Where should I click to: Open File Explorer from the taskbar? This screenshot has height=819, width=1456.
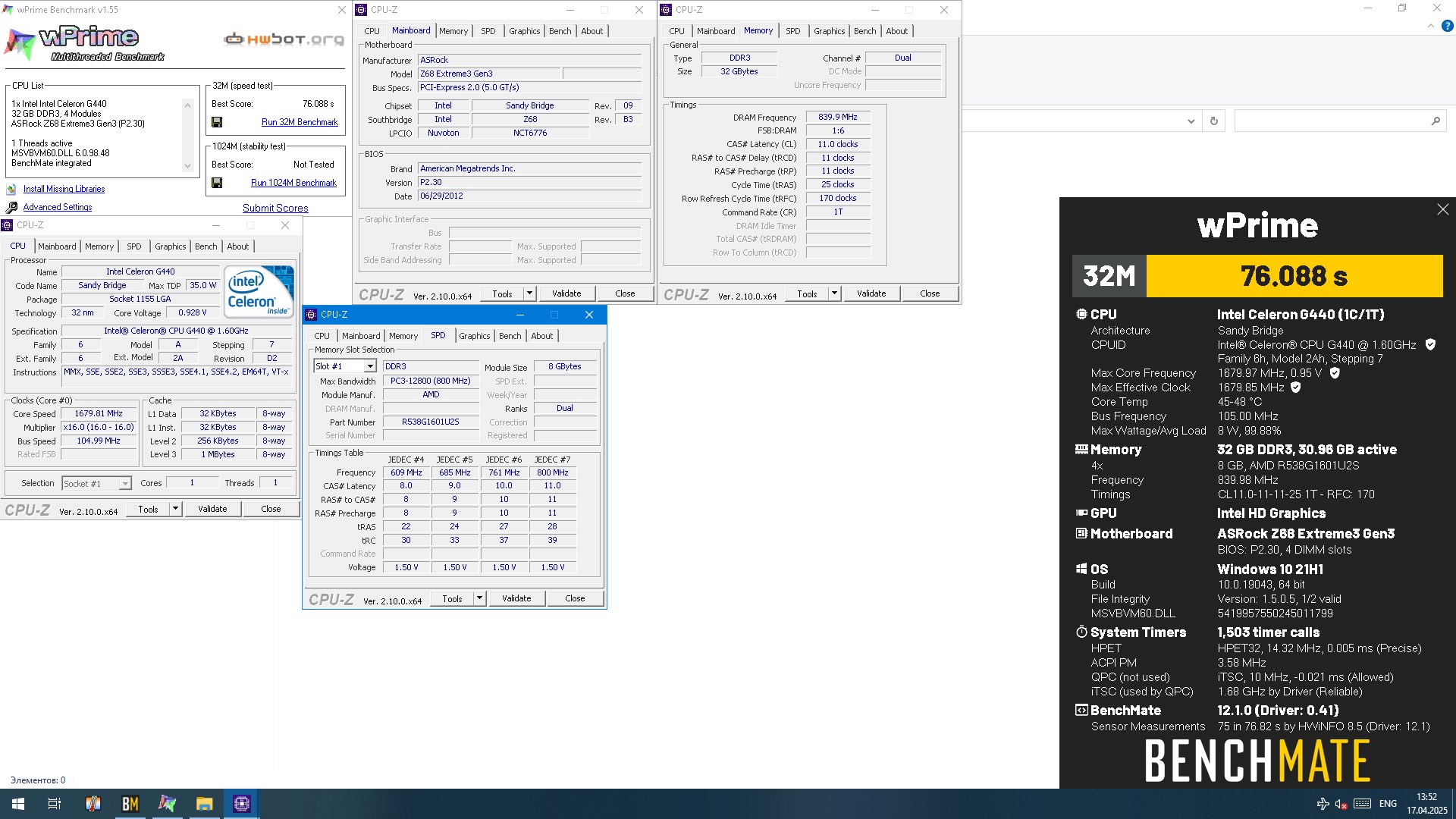[x=204, y=804]
